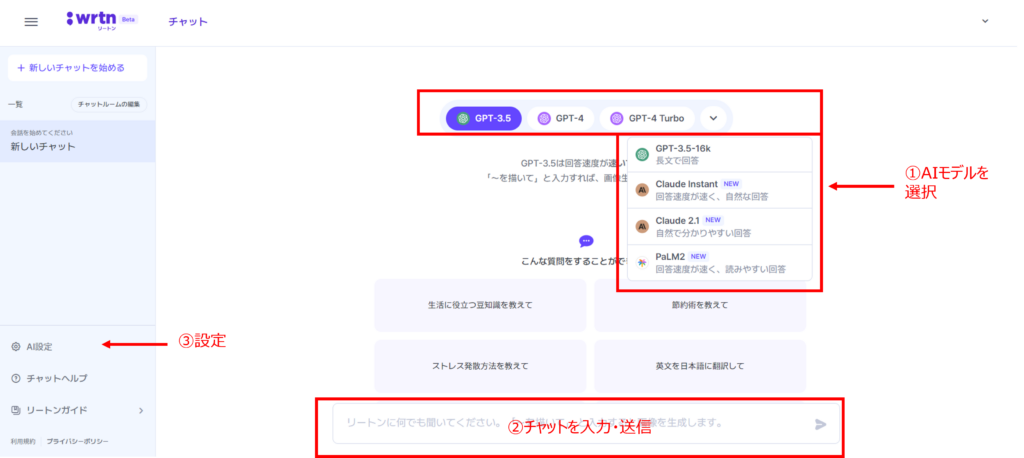Image resolution: width=1024 pixels, height=458 pixels.
Task: Open the hamburger menu icon
Action: 31,22
